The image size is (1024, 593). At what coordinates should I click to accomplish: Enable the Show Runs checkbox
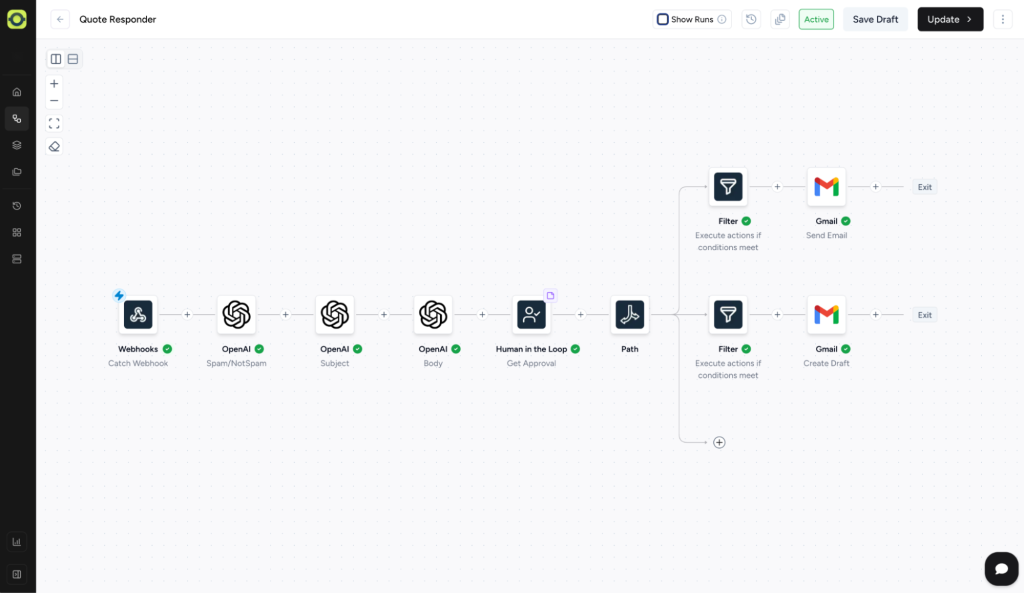pyautogui.click(x=662, y=19)
